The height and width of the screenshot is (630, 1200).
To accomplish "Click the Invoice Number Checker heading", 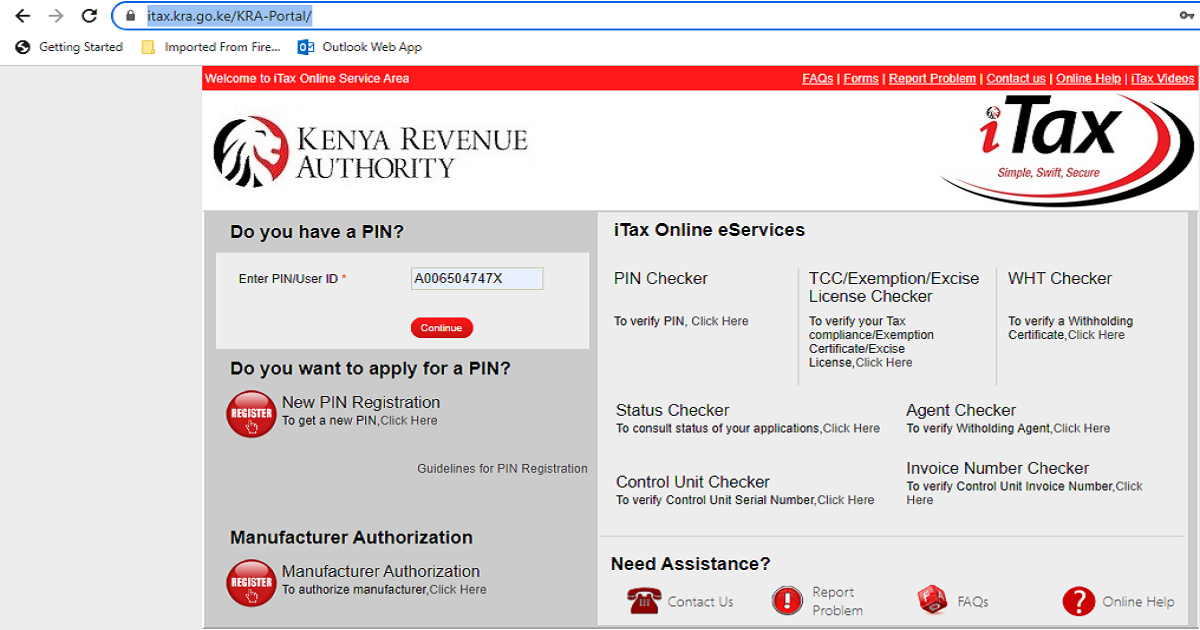I will [998, 468].
